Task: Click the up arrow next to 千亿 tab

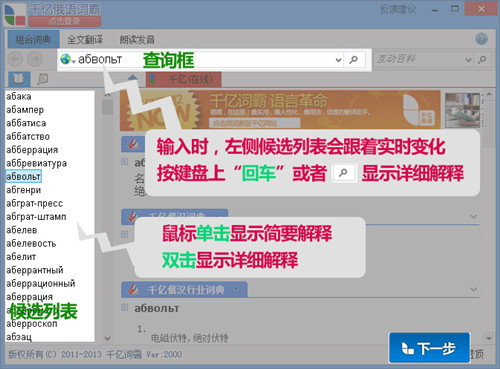Action: coord(133,78)
